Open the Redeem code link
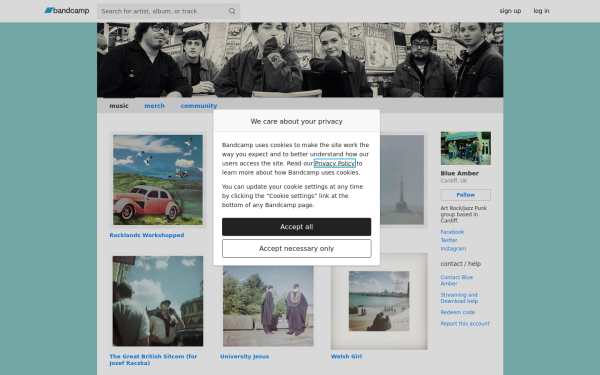600x375 pixels. click(x=457, y=312)
